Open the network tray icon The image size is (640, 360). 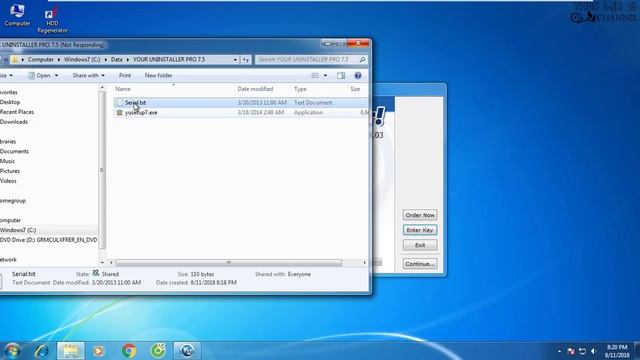point(582,351)
